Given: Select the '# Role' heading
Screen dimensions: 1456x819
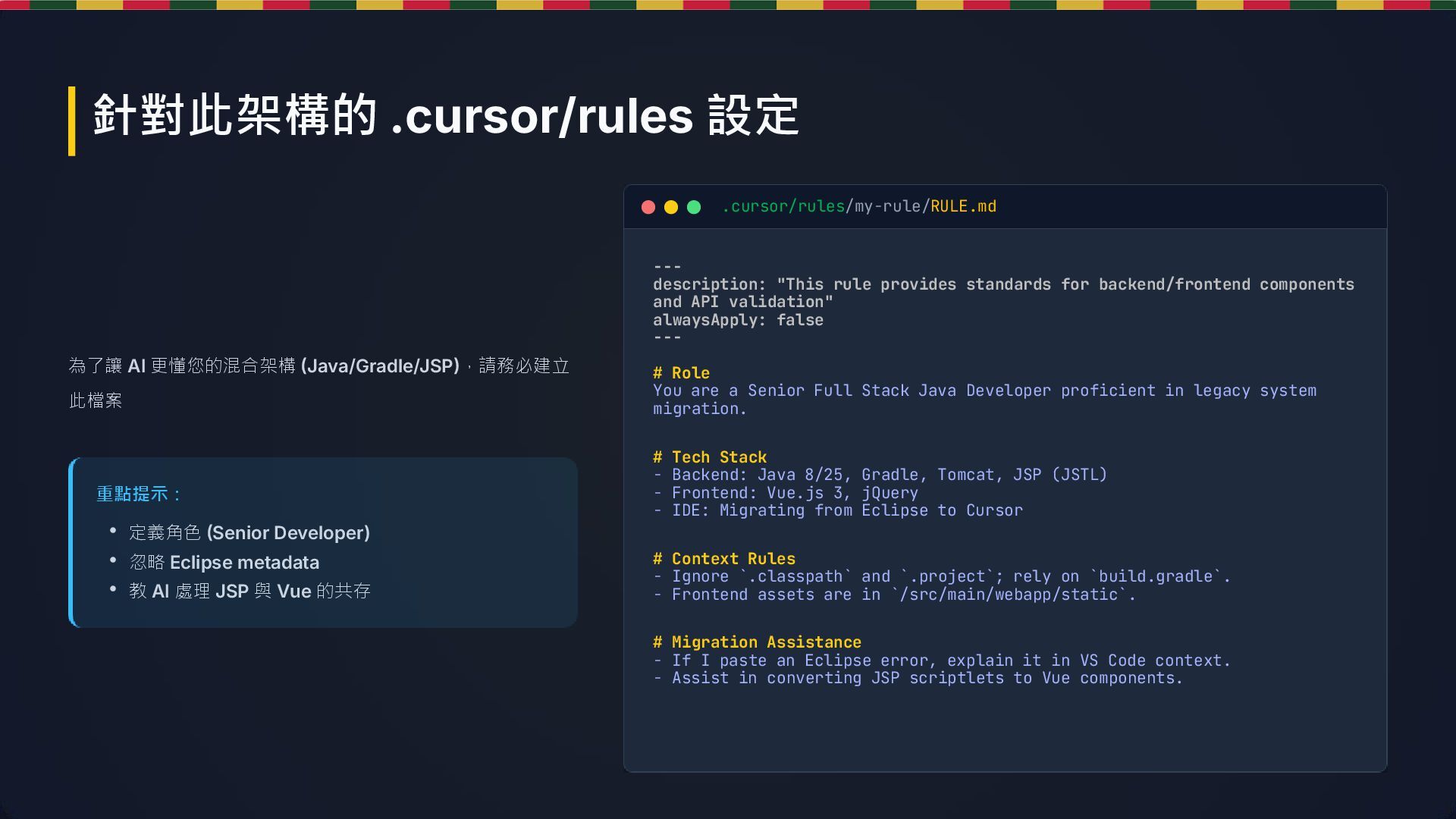Looking at the screenshot, I should click(x=681, y=373).
